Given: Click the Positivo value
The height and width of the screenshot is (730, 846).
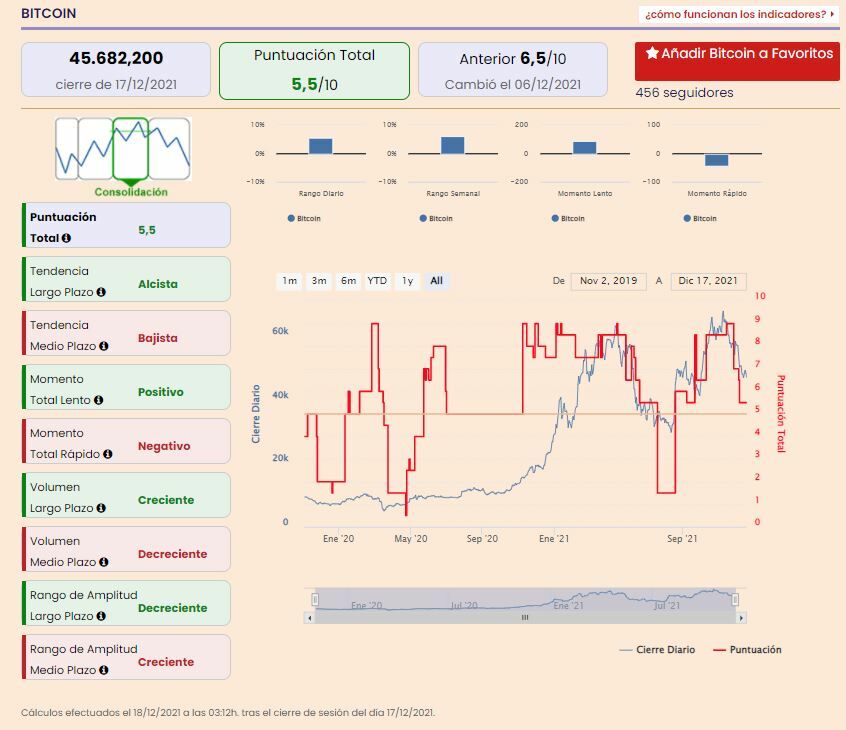Looking at the screenshot, I should [161, 392].
